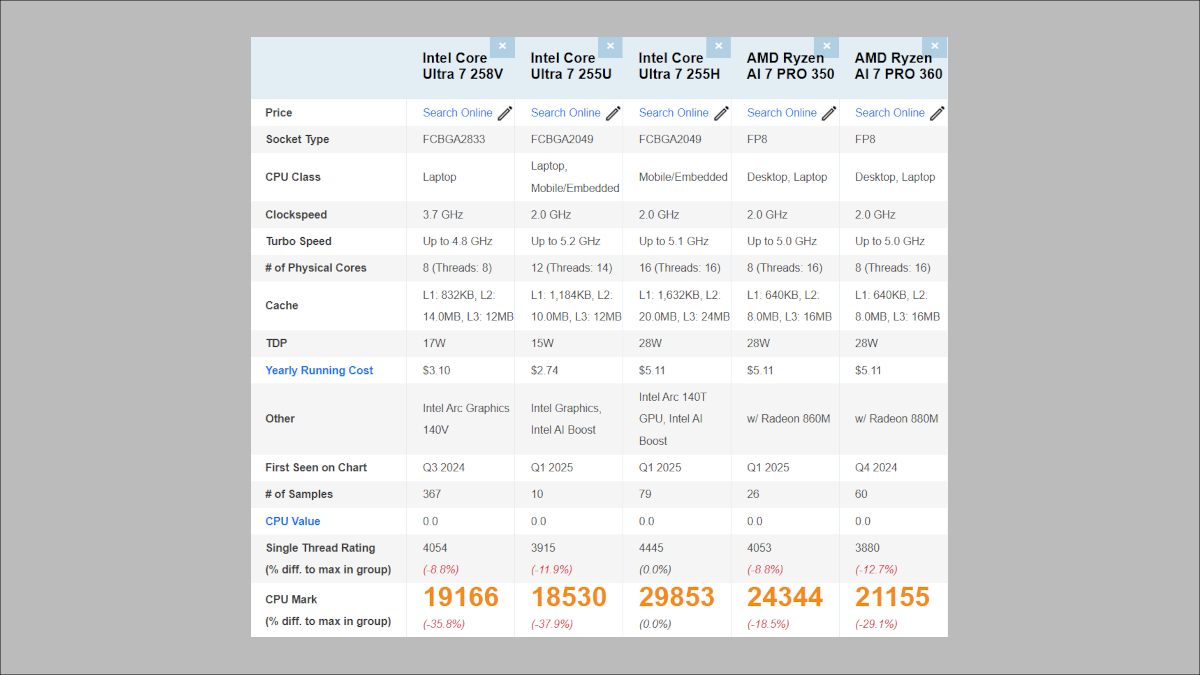This screenshot has width=1200, height=675.
Task: Click Mobile/Embedded CPU class for 255H
Action: click(684, 177)
